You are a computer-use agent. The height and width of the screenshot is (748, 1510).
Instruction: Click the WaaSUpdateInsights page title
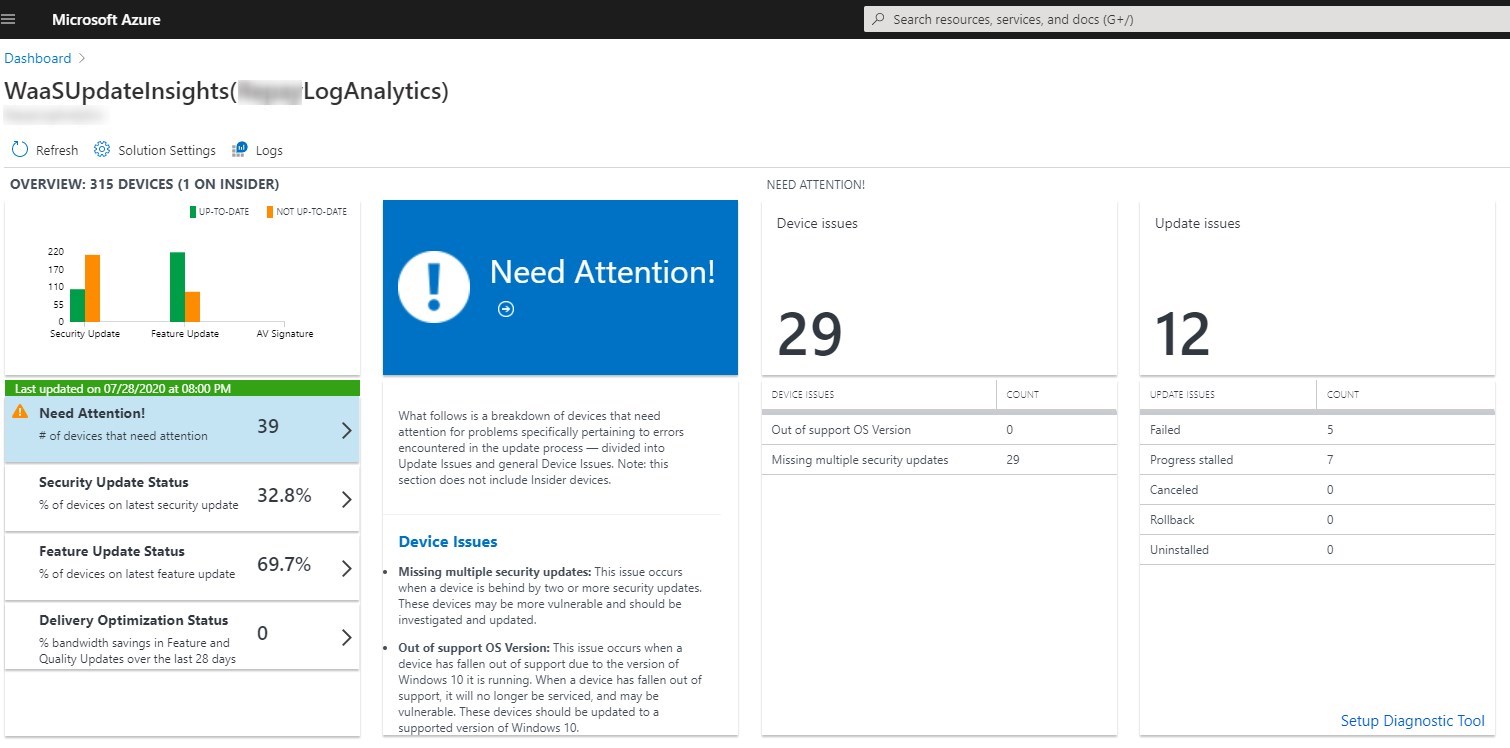226,91
